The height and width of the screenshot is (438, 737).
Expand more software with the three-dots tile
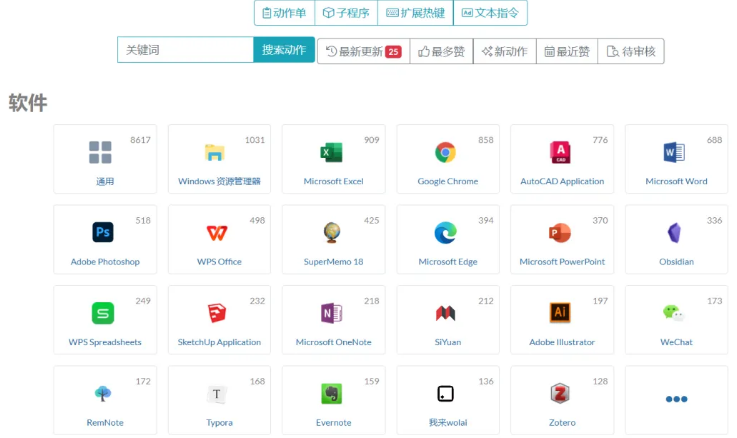[x=676, y=399]
